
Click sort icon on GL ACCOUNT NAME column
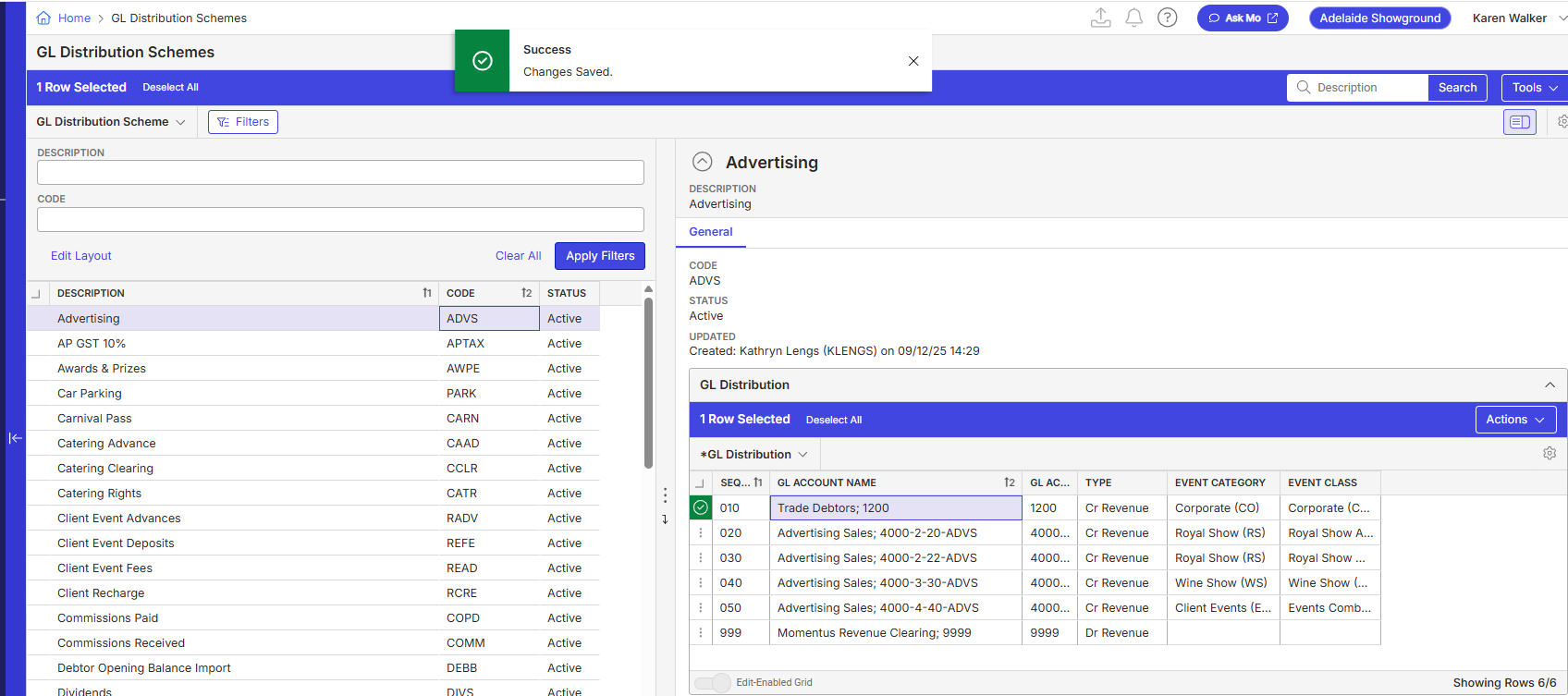point(1010,482)
